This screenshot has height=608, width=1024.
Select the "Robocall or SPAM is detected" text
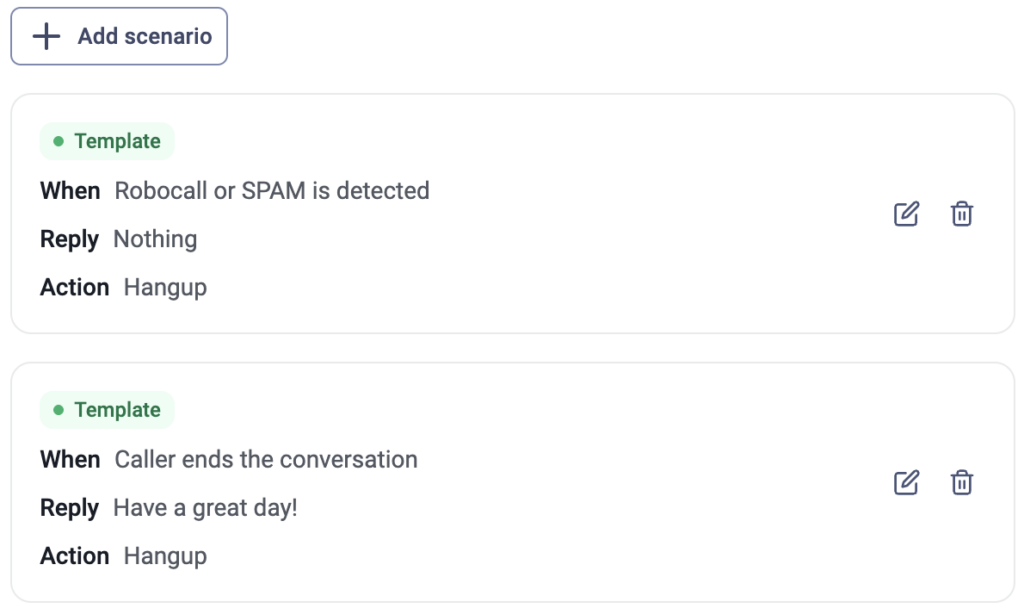pyautogui.click(x=272, y=191)
